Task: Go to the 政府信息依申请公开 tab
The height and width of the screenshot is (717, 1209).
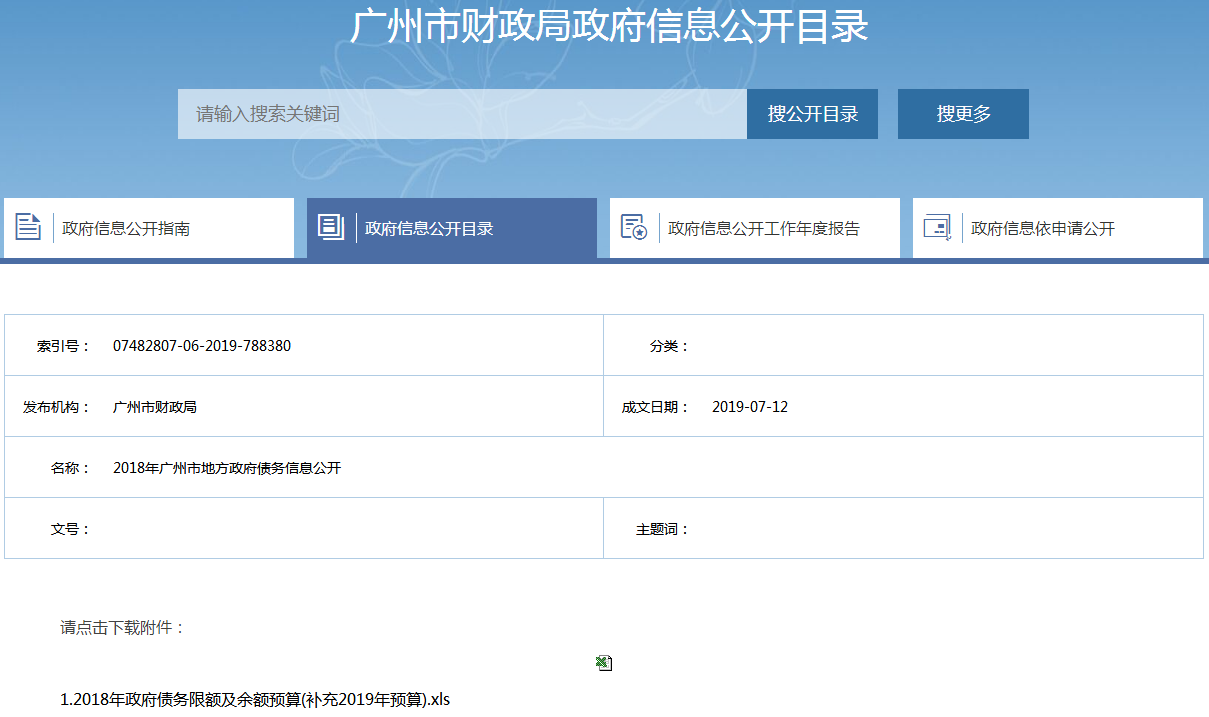Action: [1042, 228]
